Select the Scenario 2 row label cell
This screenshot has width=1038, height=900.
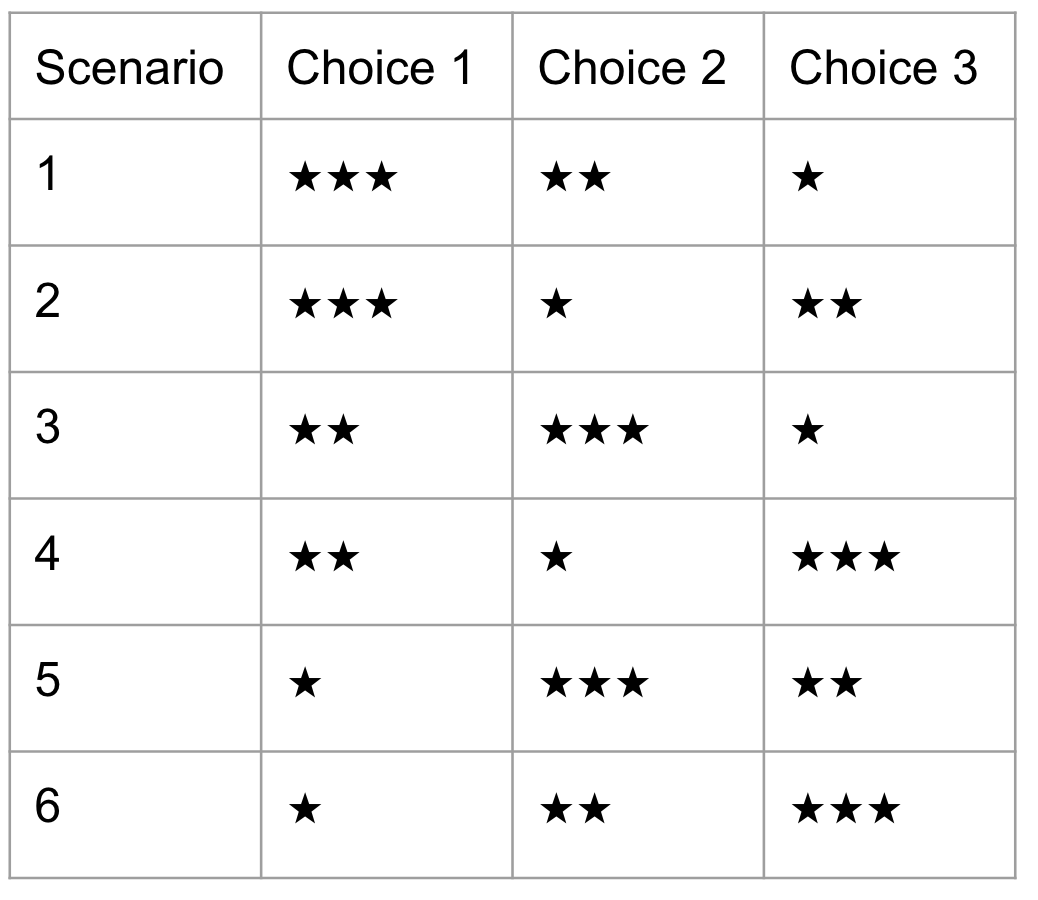[x=135, y=308]
